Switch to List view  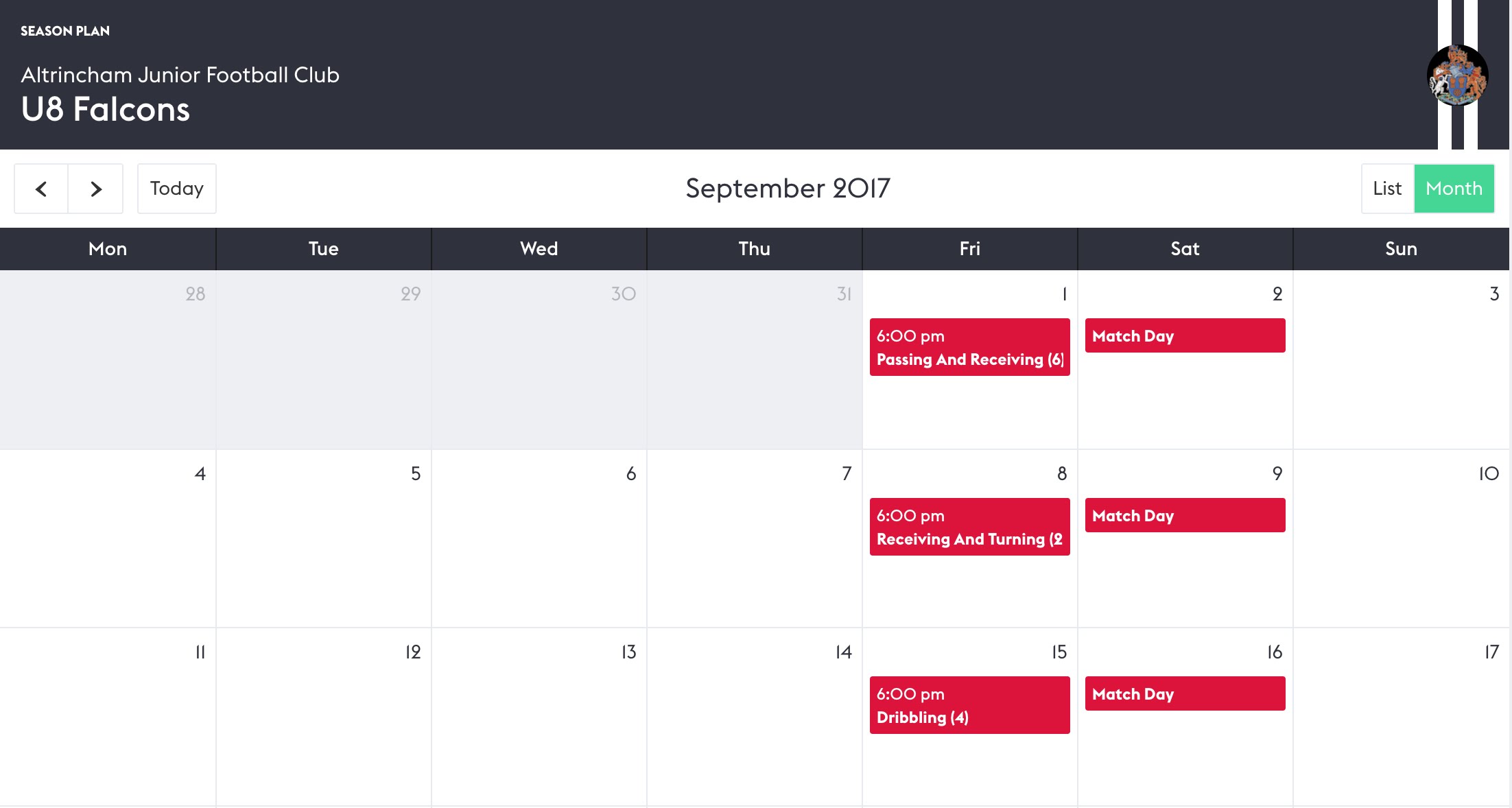[1387, 189]
